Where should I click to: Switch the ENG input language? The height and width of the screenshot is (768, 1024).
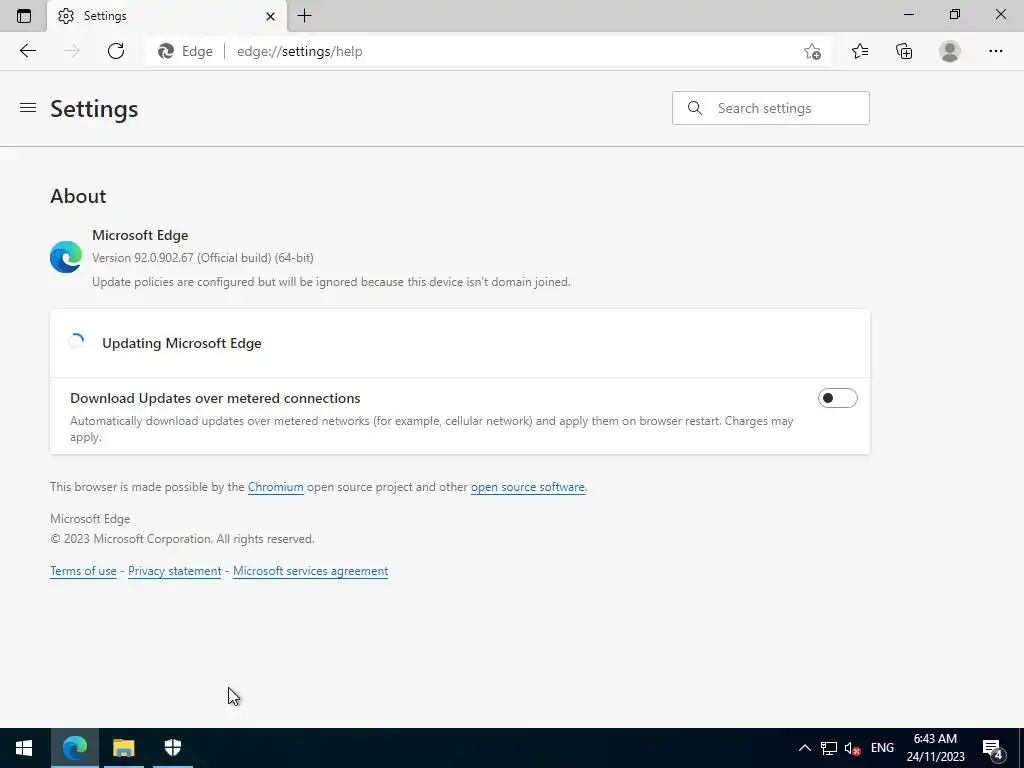(x=882, y=748)
